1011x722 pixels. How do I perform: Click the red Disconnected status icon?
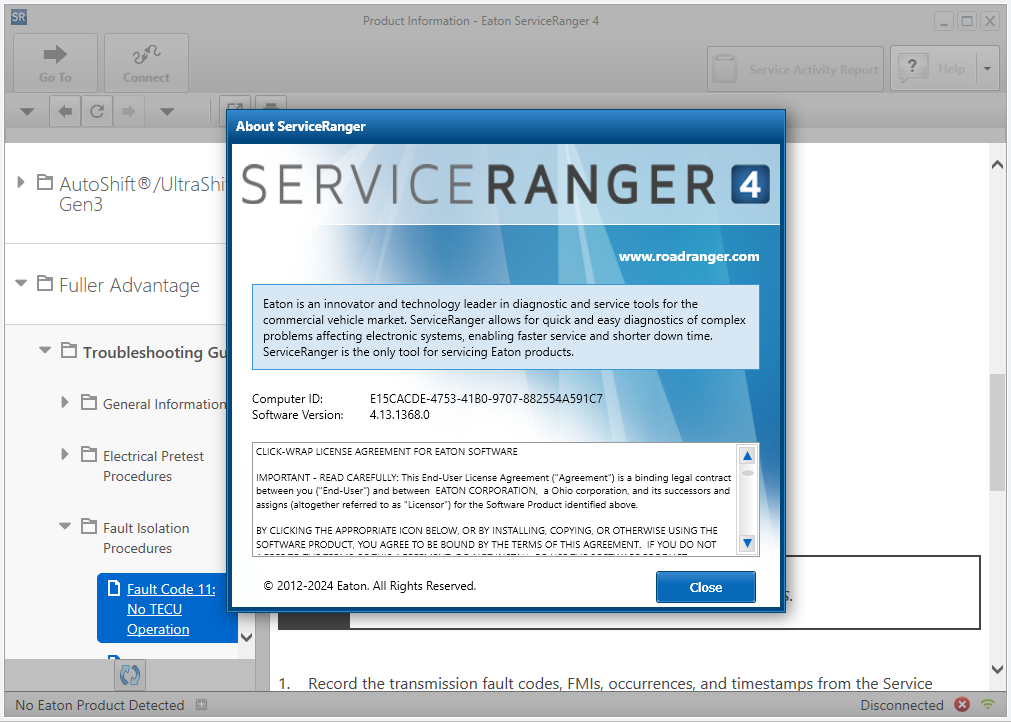(962, 705)
